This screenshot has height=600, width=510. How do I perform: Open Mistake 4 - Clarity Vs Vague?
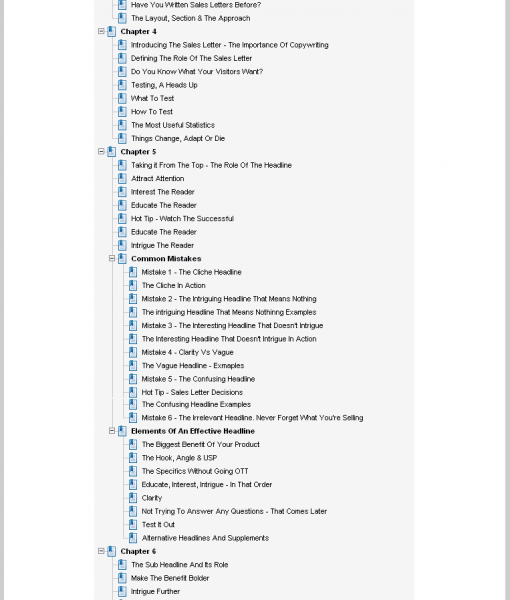click(187, 352)
